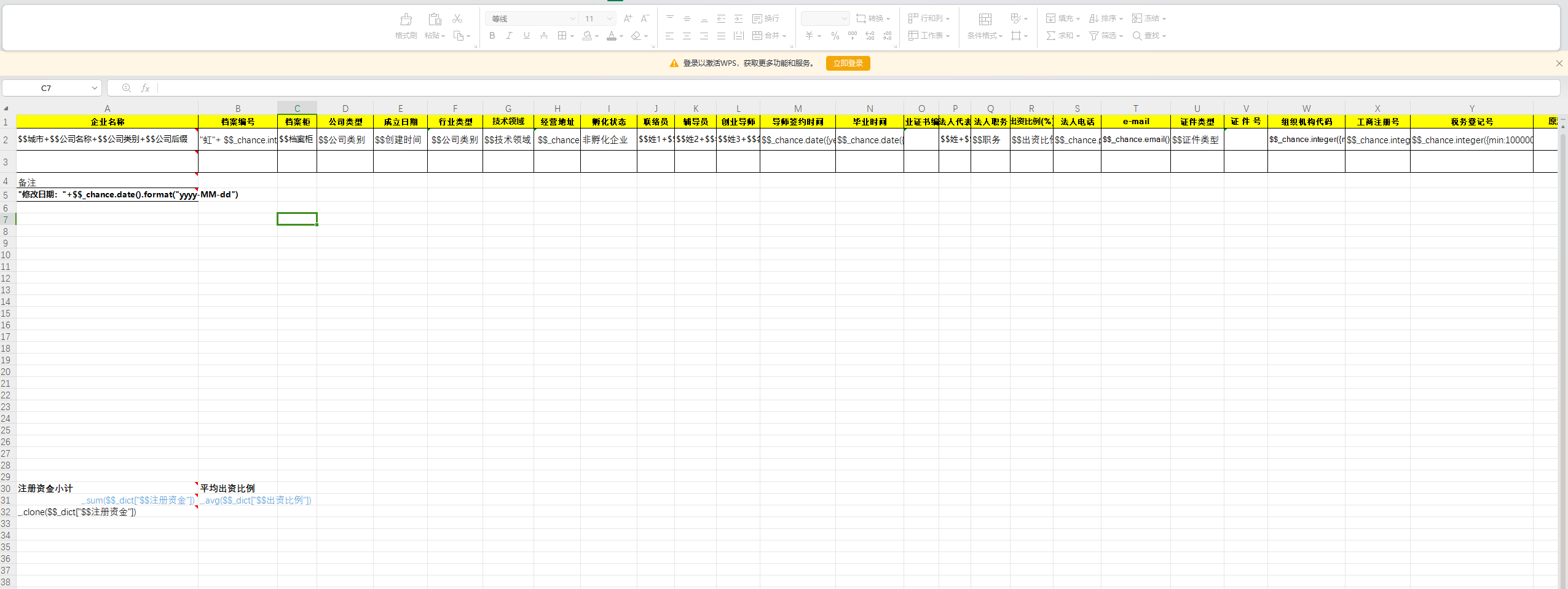
Task: Click the Format Painter (格式刷) icon
Action: pos(406,20)
